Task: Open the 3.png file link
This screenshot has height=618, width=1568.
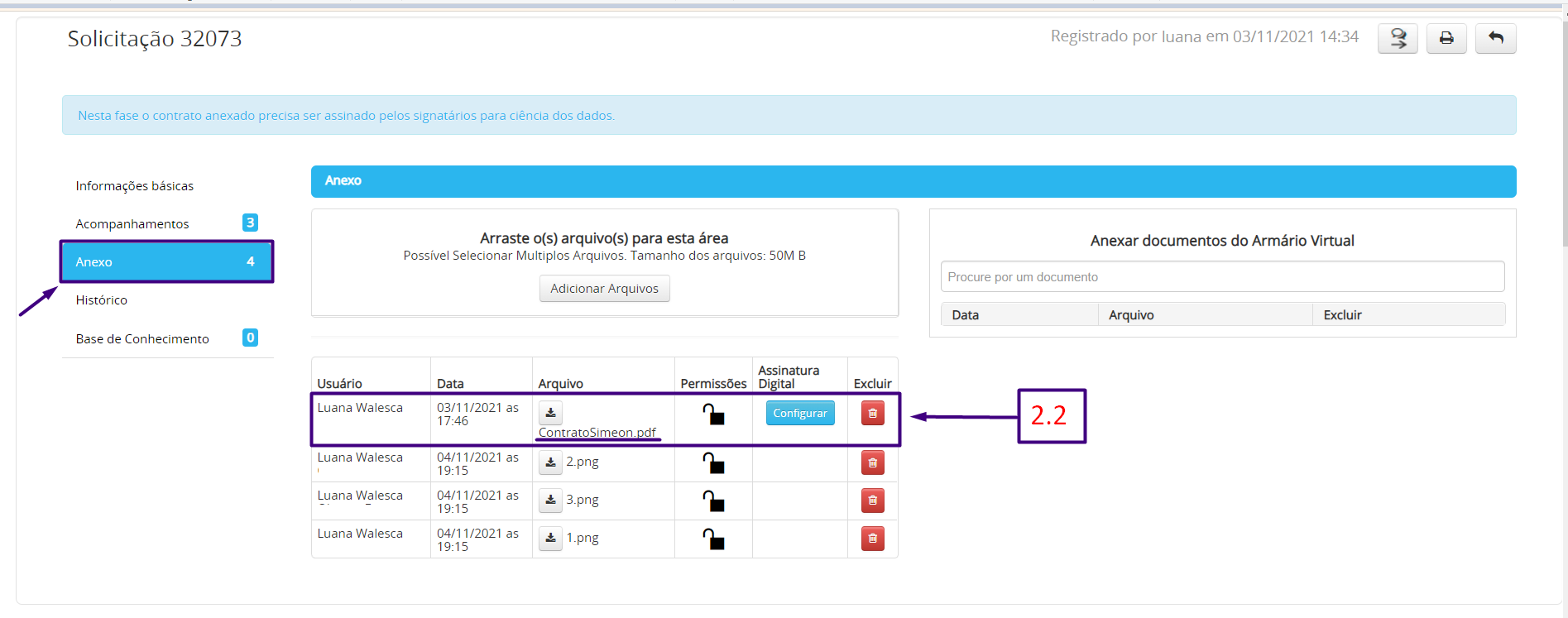Action: point(583,500)
